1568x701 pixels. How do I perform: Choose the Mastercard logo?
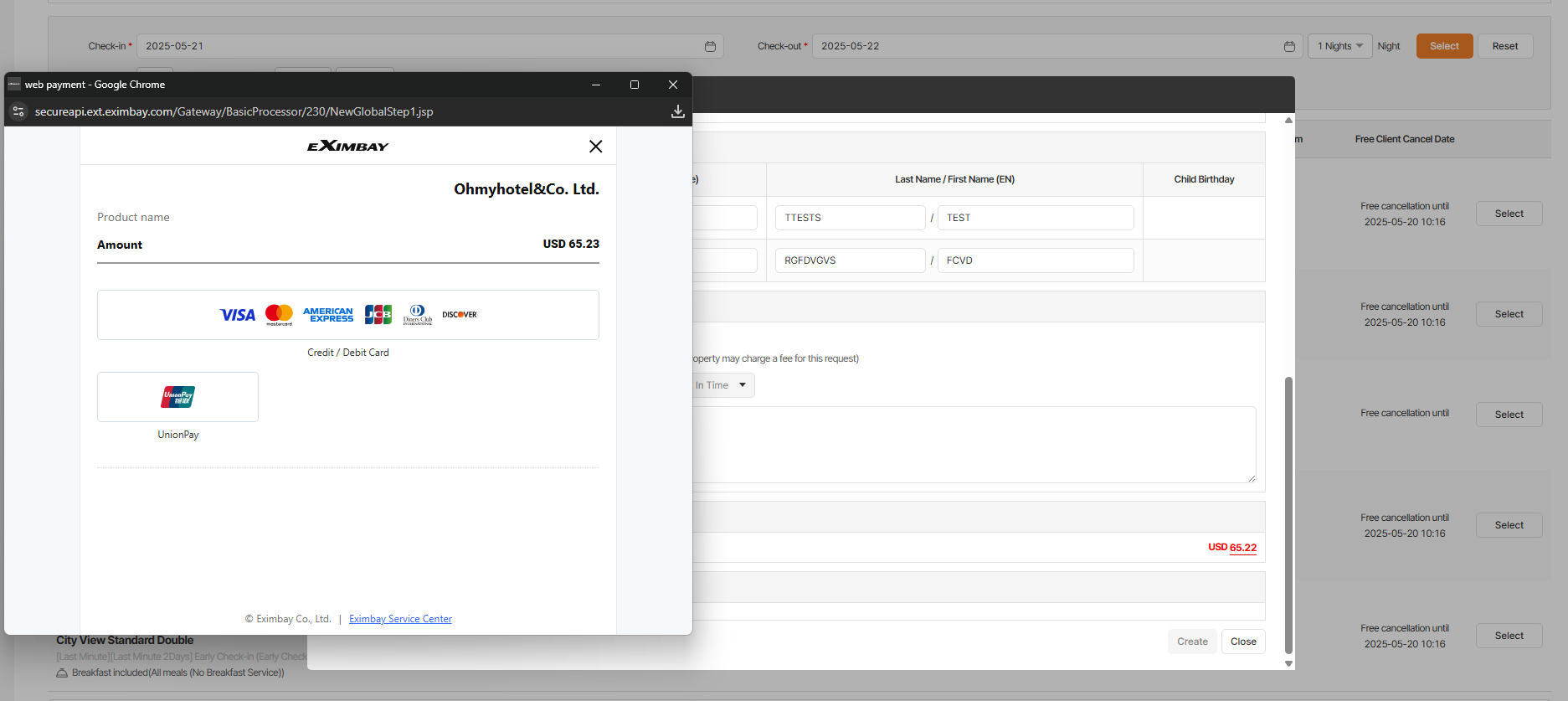coord(279,315)
